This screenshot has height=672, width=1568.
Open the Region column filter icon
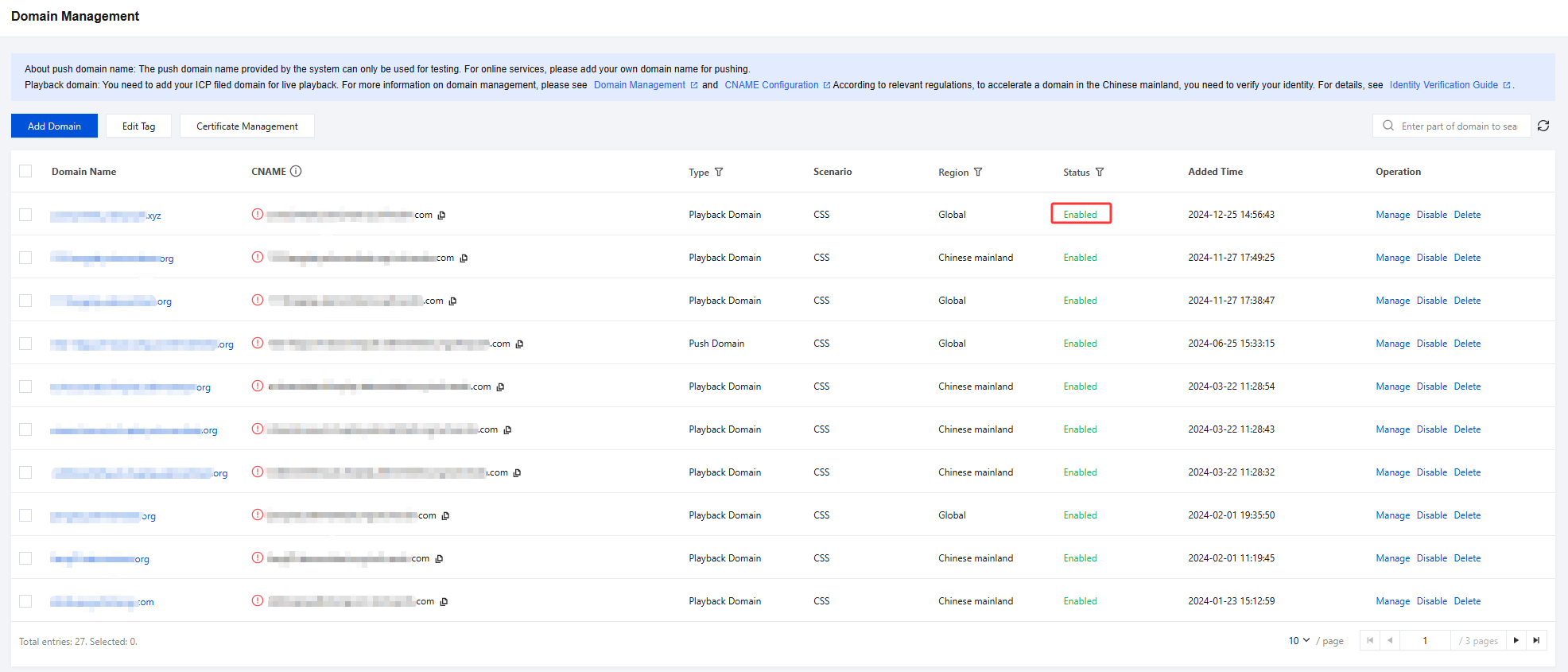tap(978, 172)
